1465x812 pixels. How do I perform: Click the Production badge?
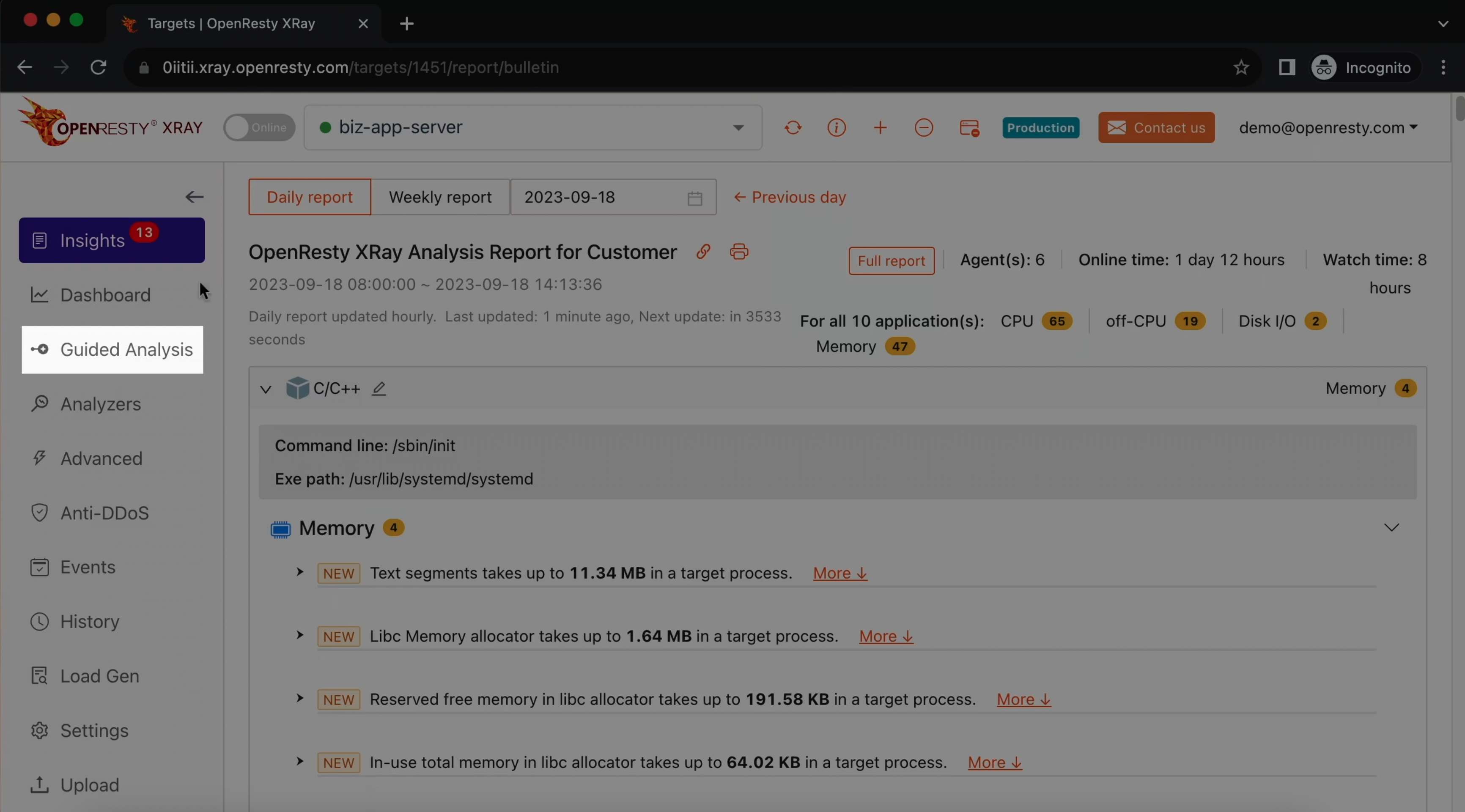1040,127
